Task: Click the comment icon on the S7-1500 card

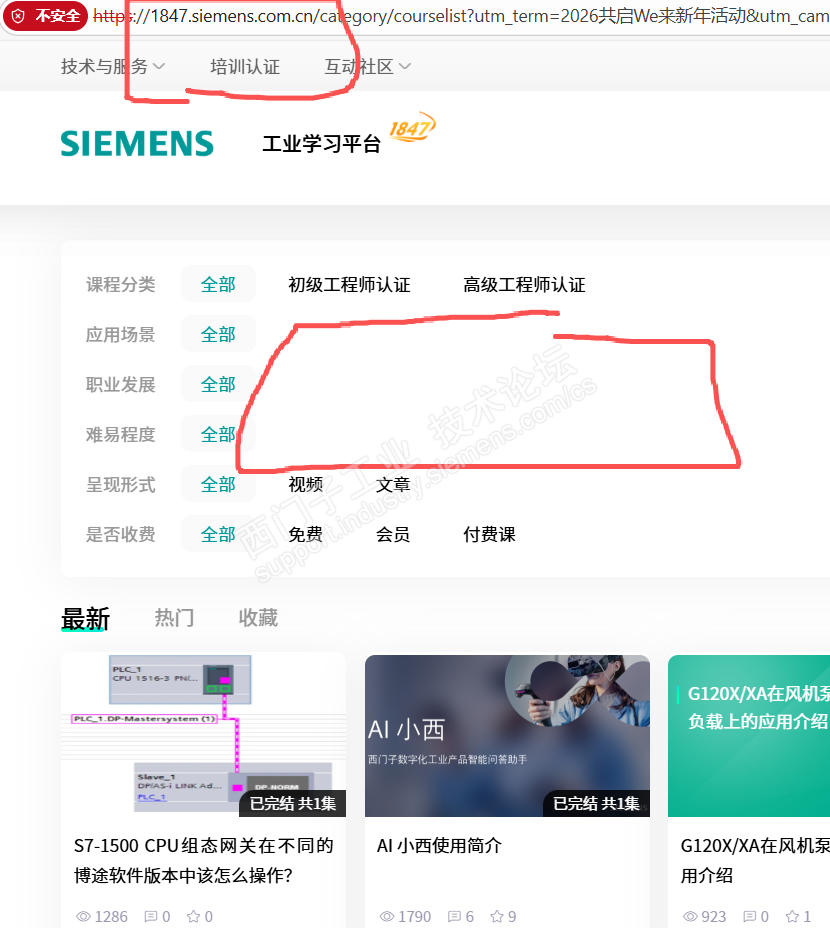Action: tap(151, 916)
